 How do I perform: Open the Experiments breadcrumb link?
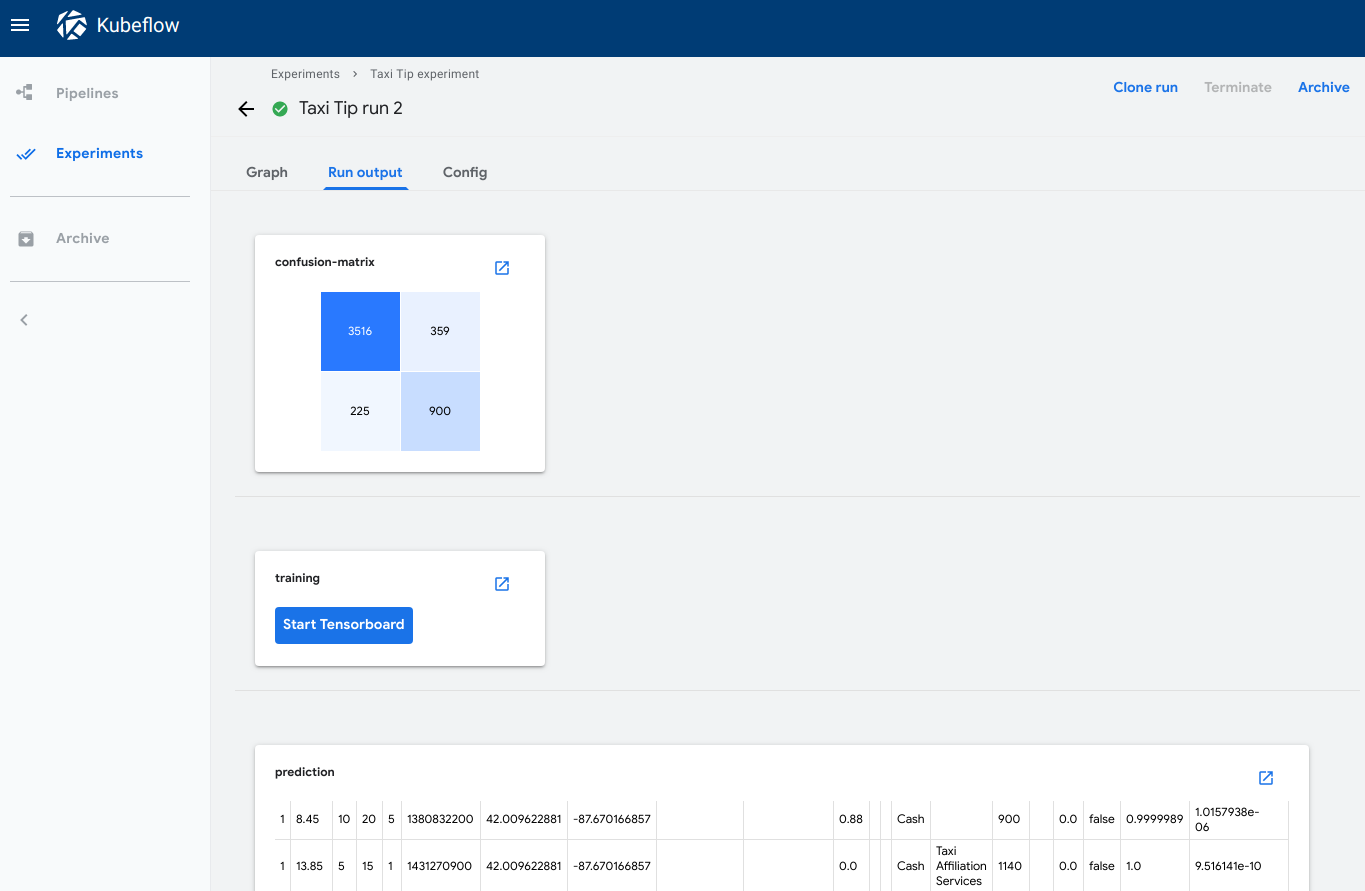point(305,73)
